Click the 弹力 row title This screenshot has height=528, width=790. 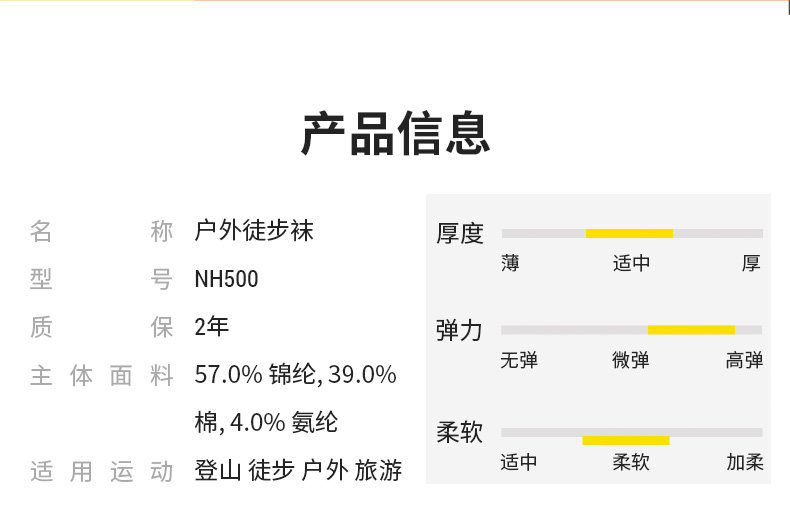tap(460, 331)
